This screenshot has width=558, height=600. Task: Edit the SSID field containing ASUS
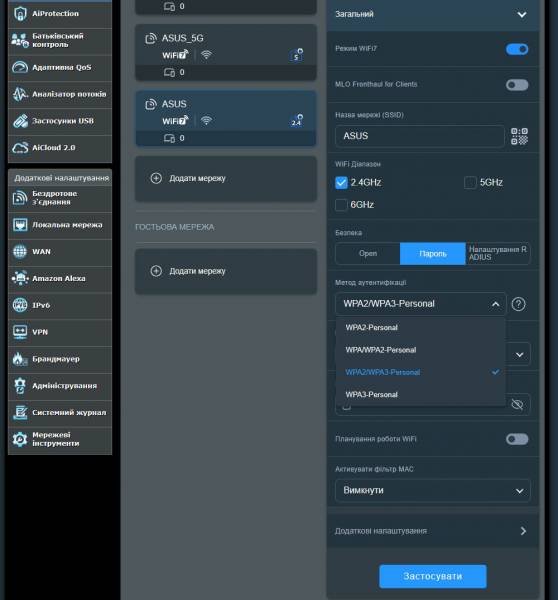pos(419,136)
